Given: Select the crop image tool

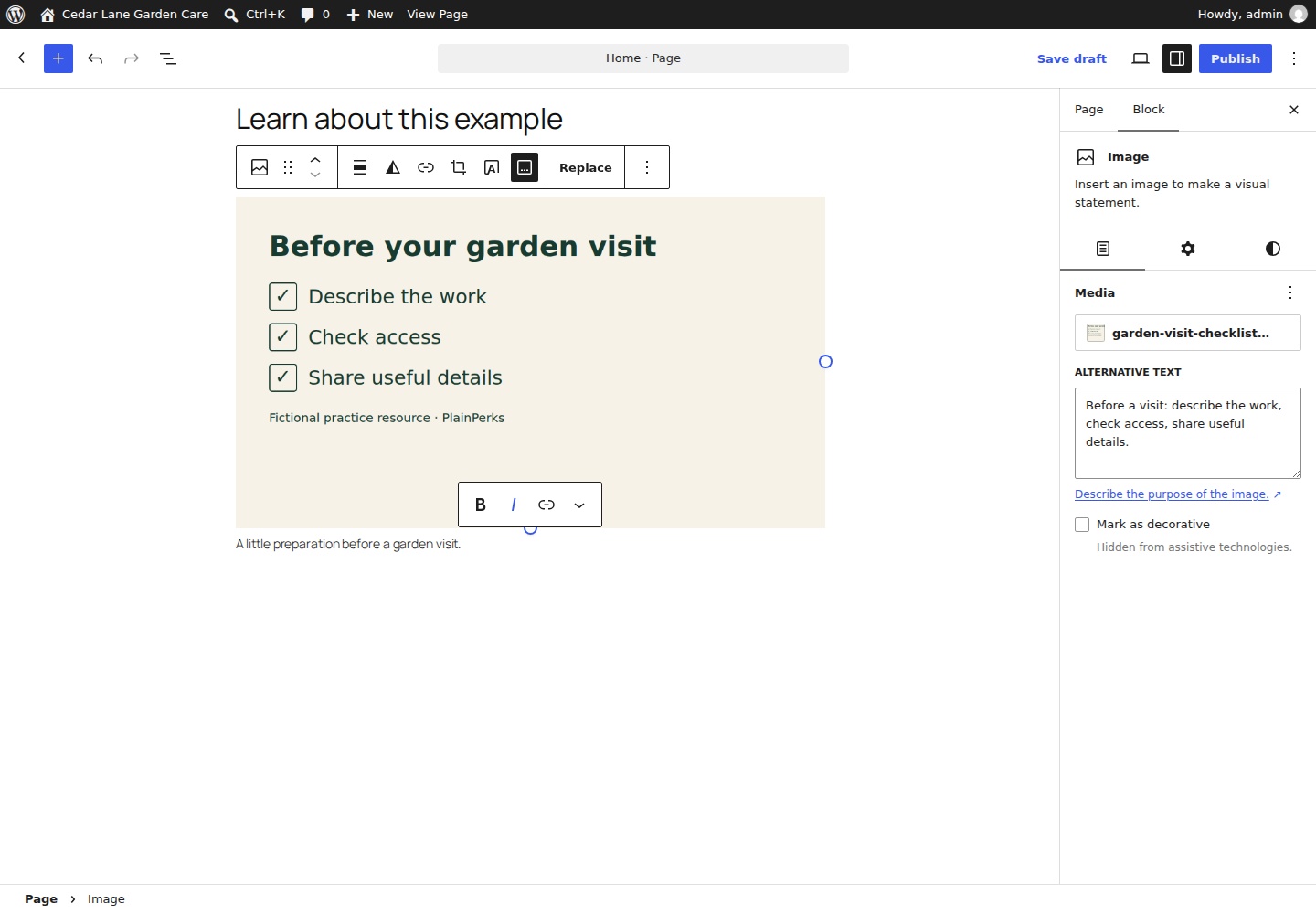Looking at the screenshot, I should click(459, 167).
